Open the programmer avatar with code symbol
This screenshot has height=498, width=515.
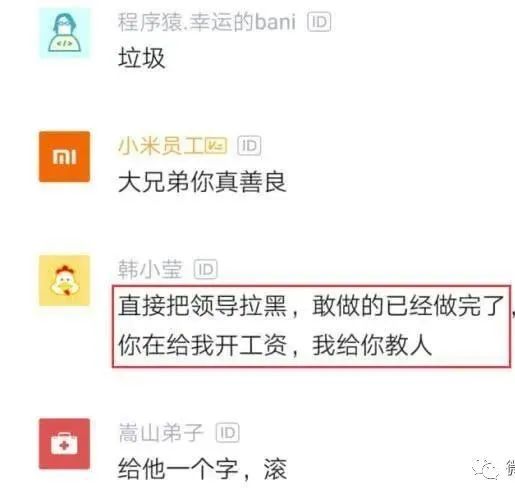click(64, 33)
